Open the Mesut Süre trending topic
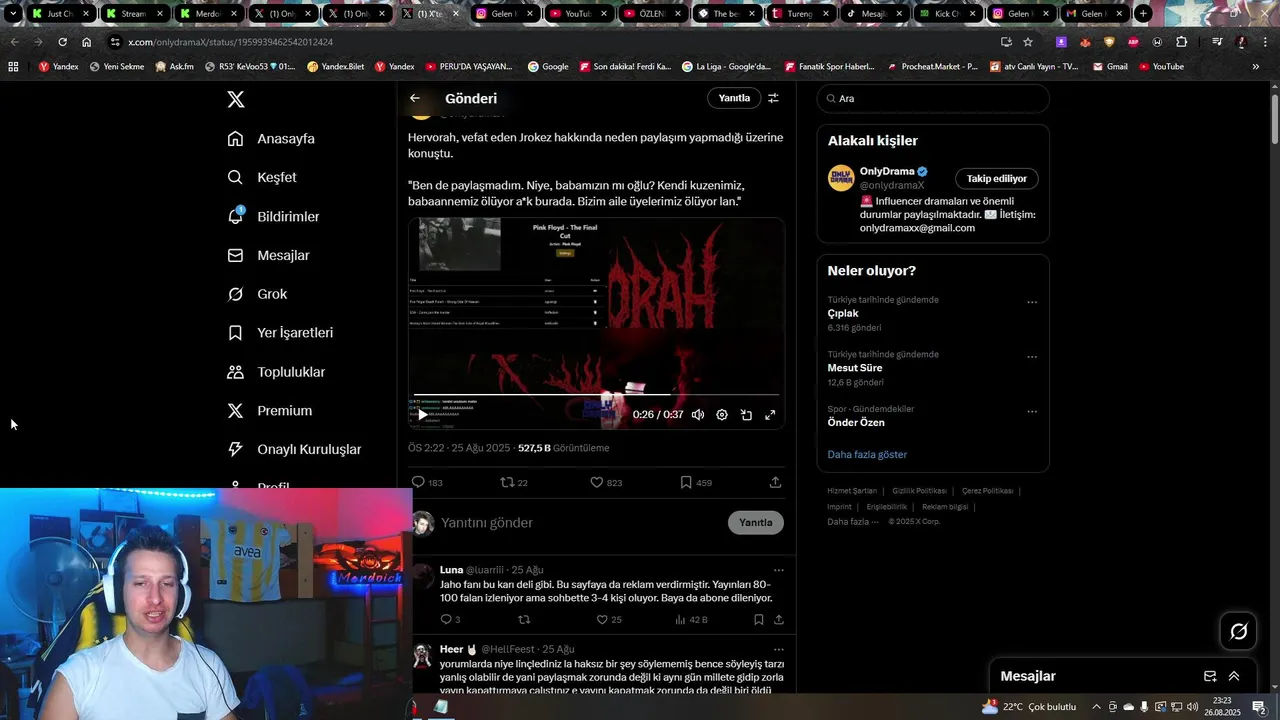1280x720 pixels. [x=855, y=368]
